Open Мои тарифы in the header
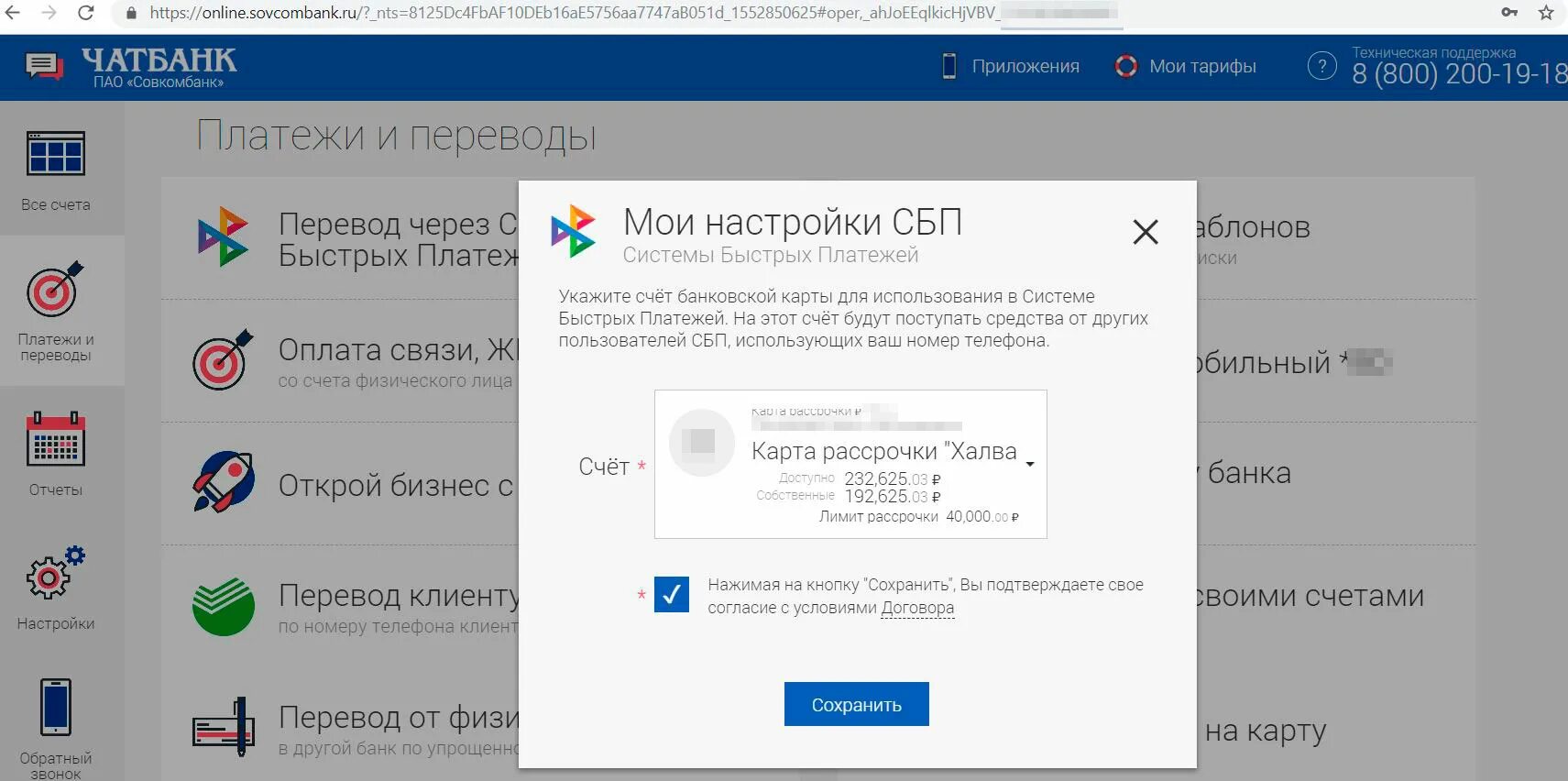The image size is (1568, 781). [1185, 66]
